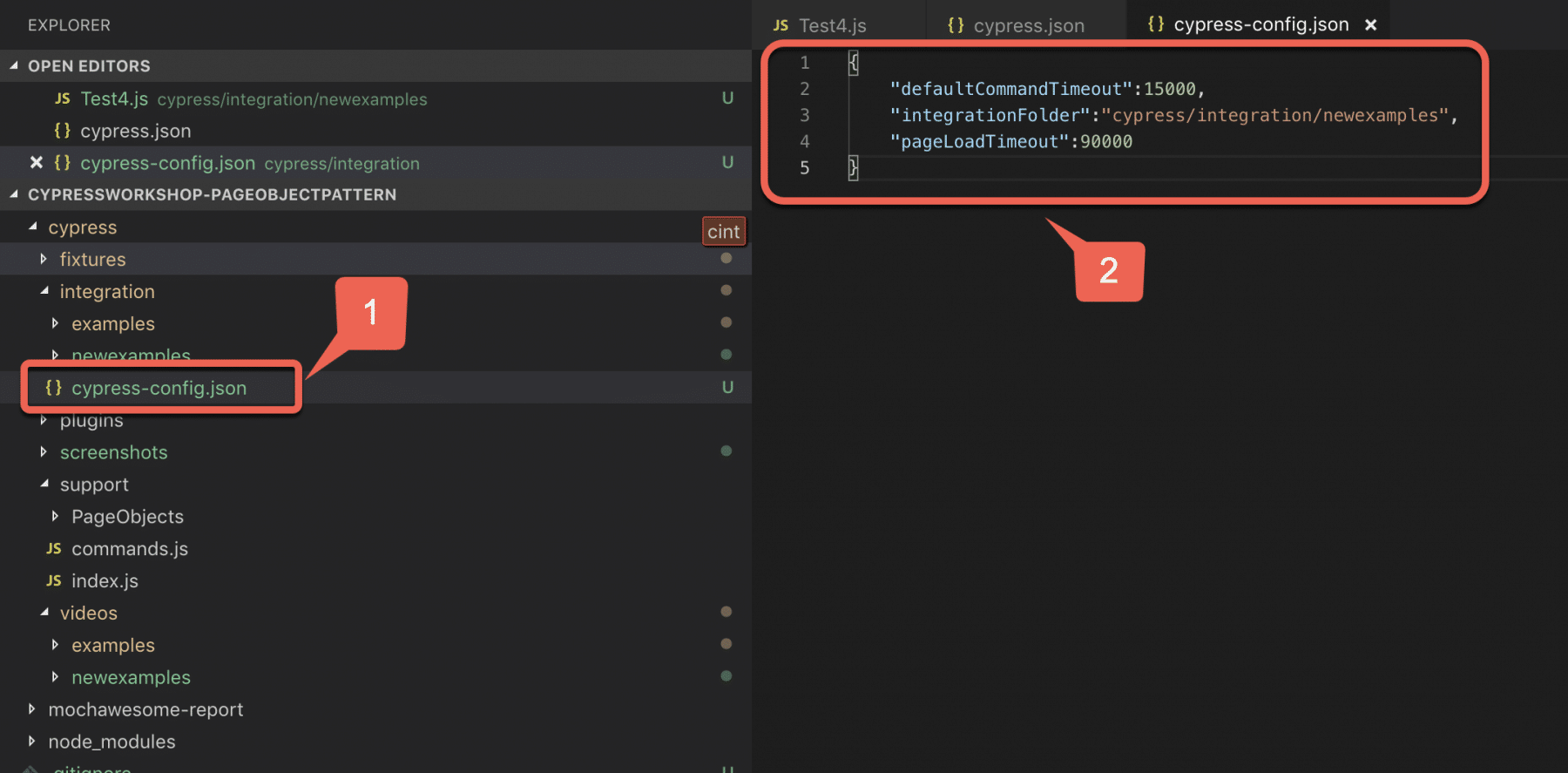
Task: Collapse the videos folder
Action: coord(44,613)
